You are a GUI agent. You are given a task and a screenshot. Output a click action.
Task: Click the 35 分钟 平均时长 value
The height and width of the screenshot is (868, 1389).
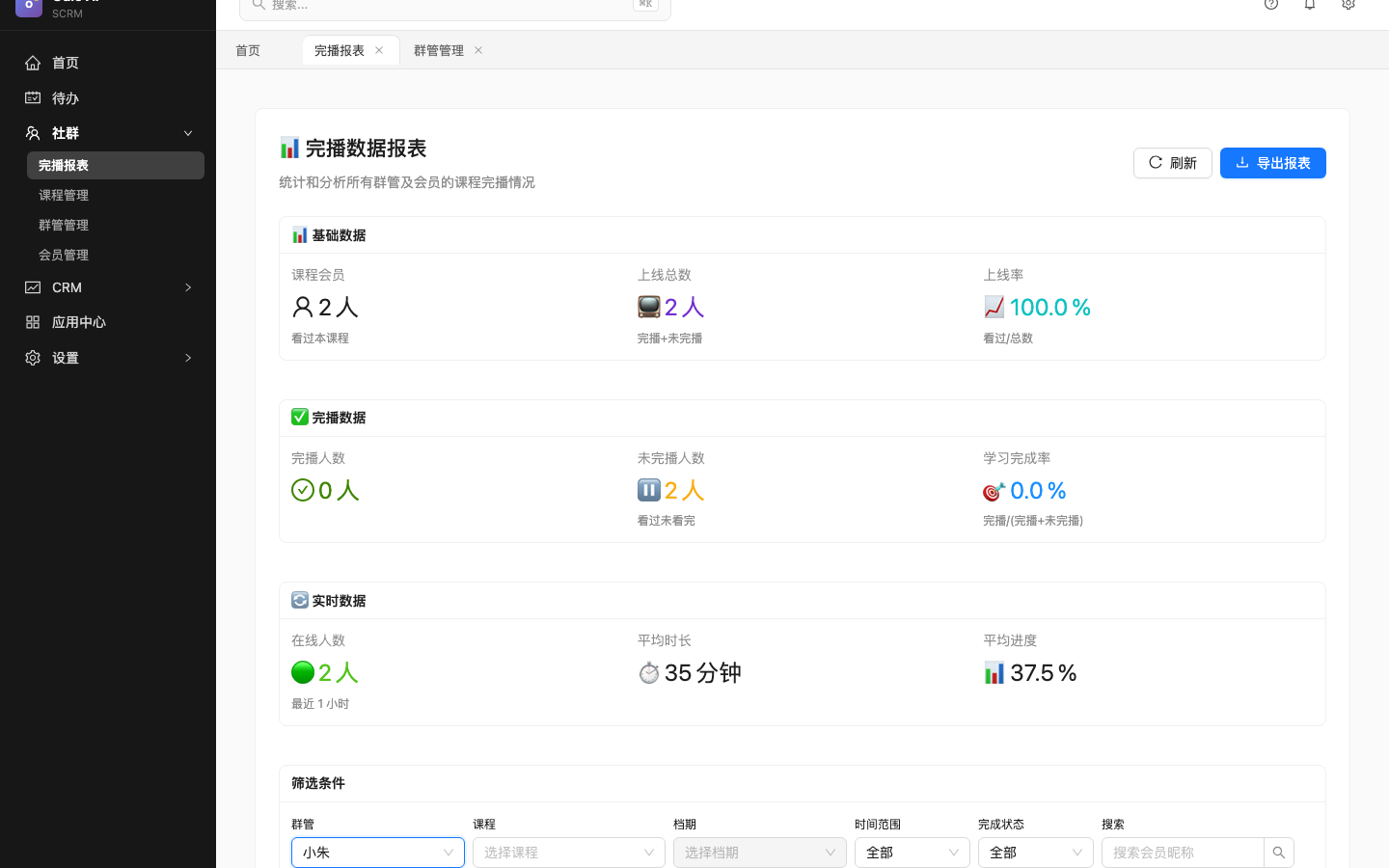(x=703, y=672)
